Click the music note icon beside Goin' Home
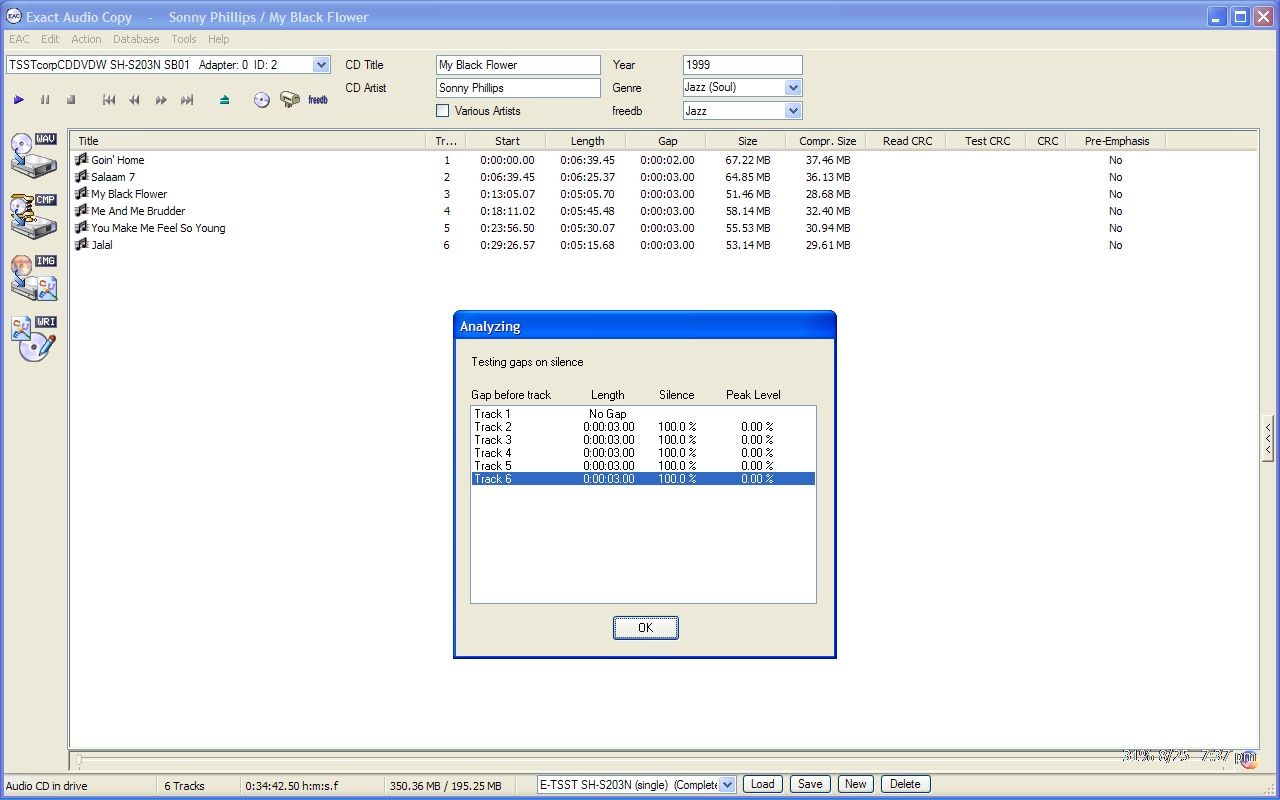This screenshot has width=1280, height=800. (82, 160)
